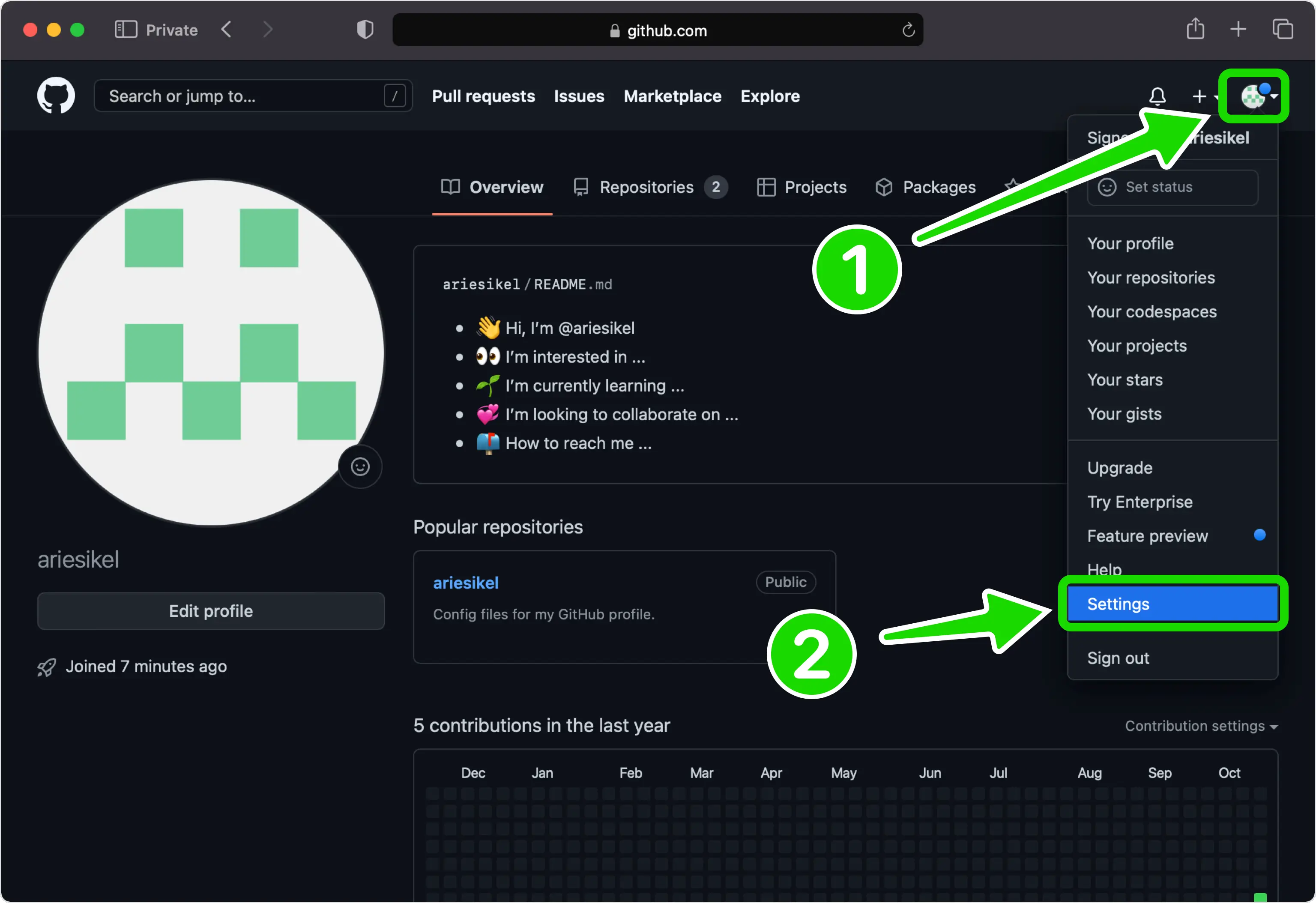Select Your codespaces from the menu

(x=1172, y=311)
